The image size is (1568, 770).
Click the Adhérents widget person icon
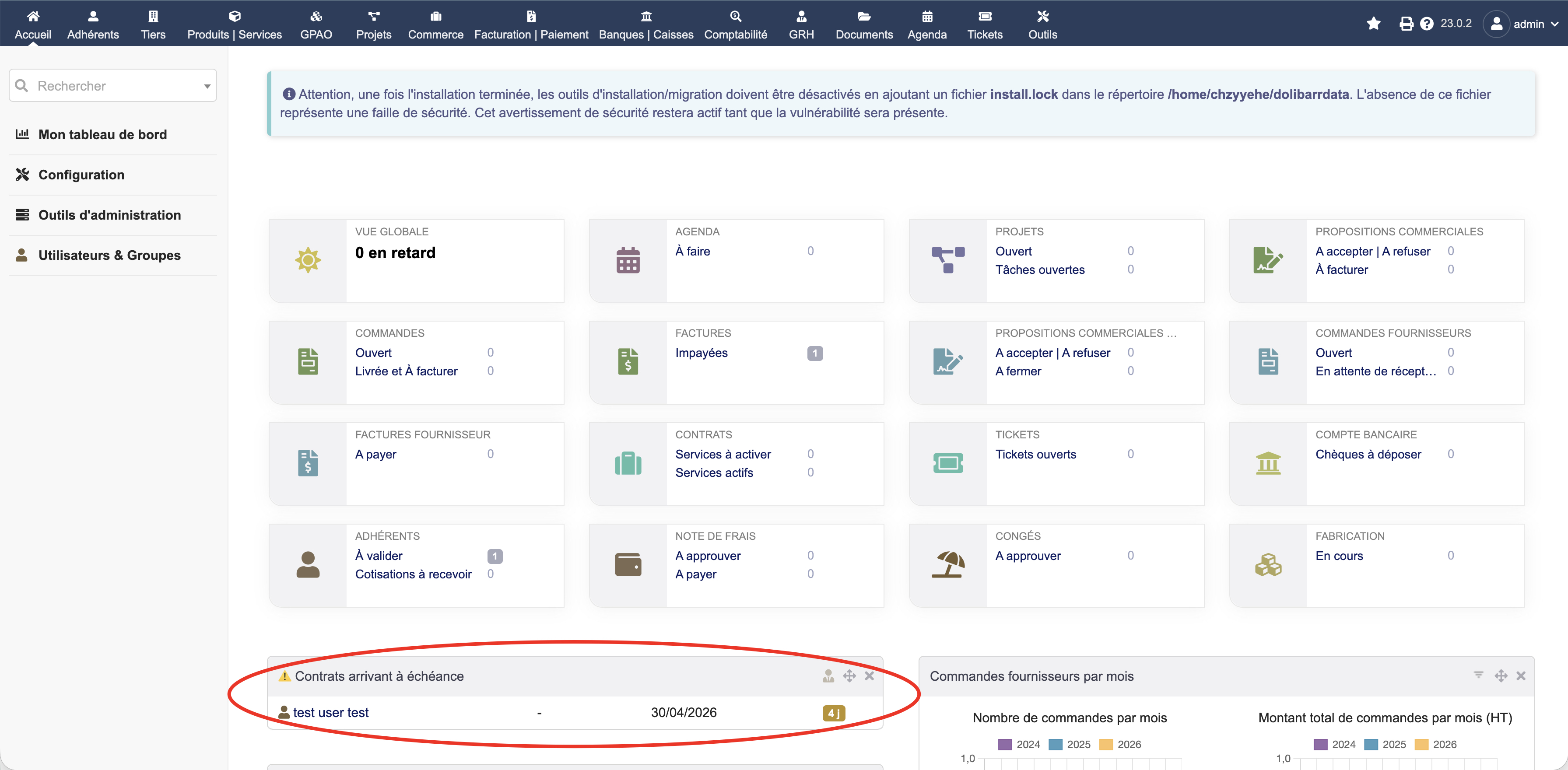[308, 564]
